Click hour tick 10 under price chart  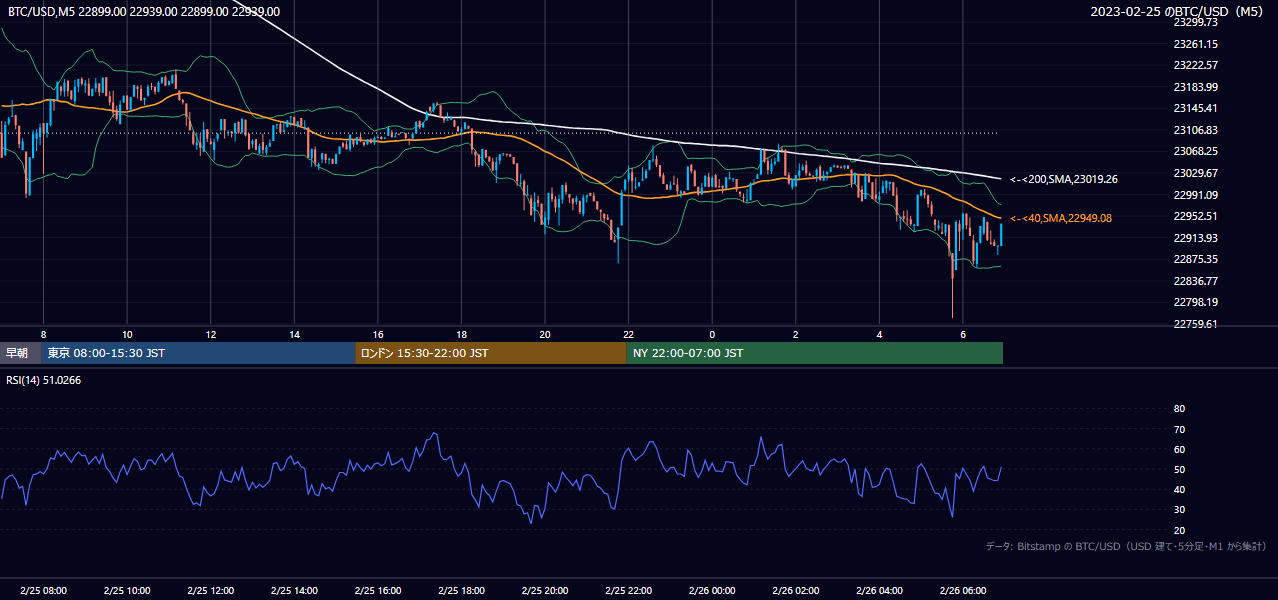click(127, 334)
